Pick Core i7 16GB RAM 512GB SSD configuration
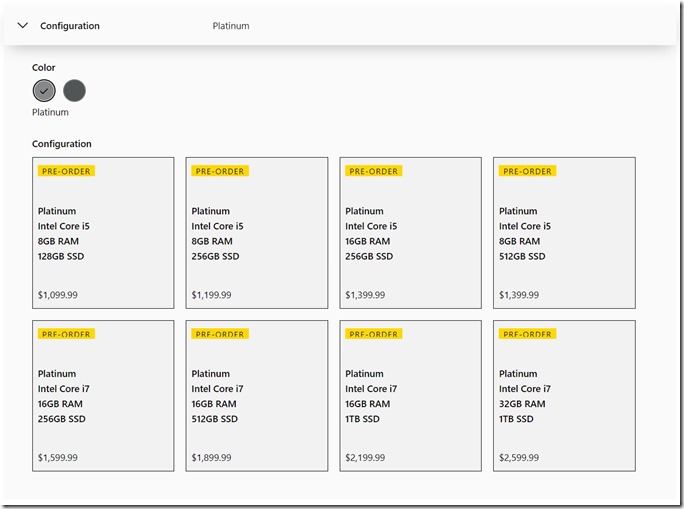684x509 pixels. point(257,396)
